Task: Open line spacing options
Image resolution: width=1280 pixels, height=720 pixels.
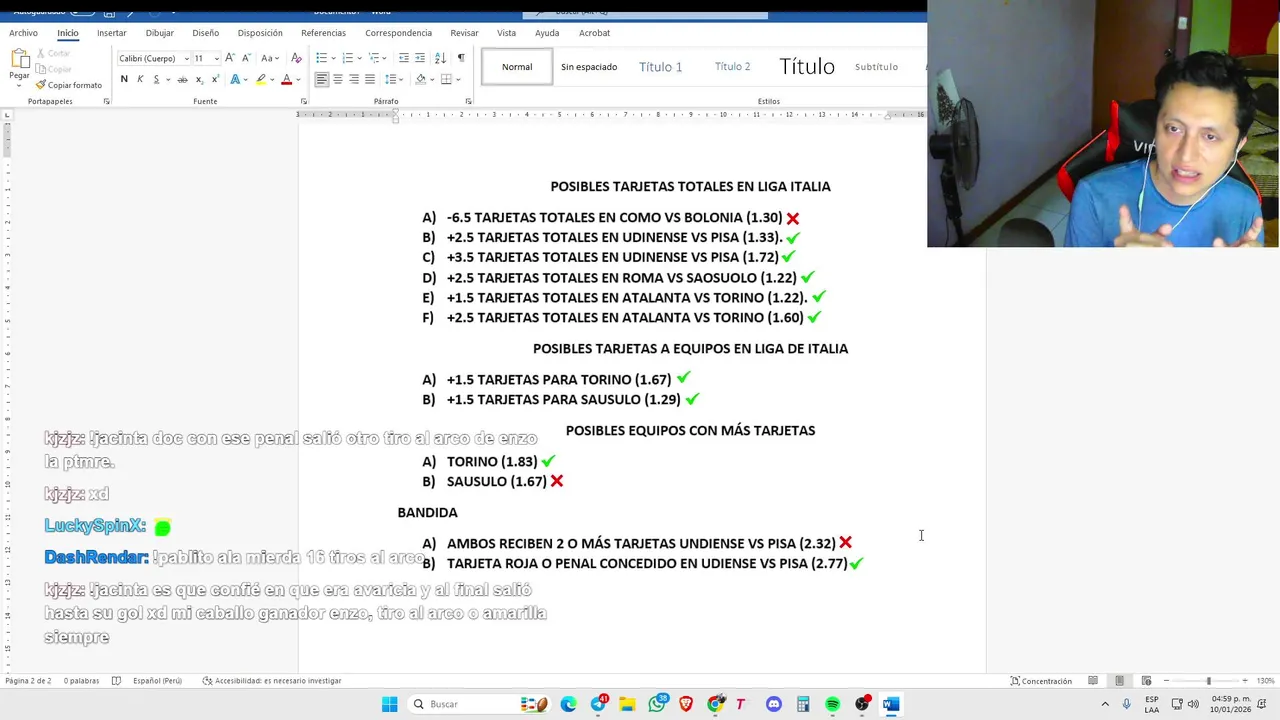Action: pyautogui.click(x=393, y=79)
